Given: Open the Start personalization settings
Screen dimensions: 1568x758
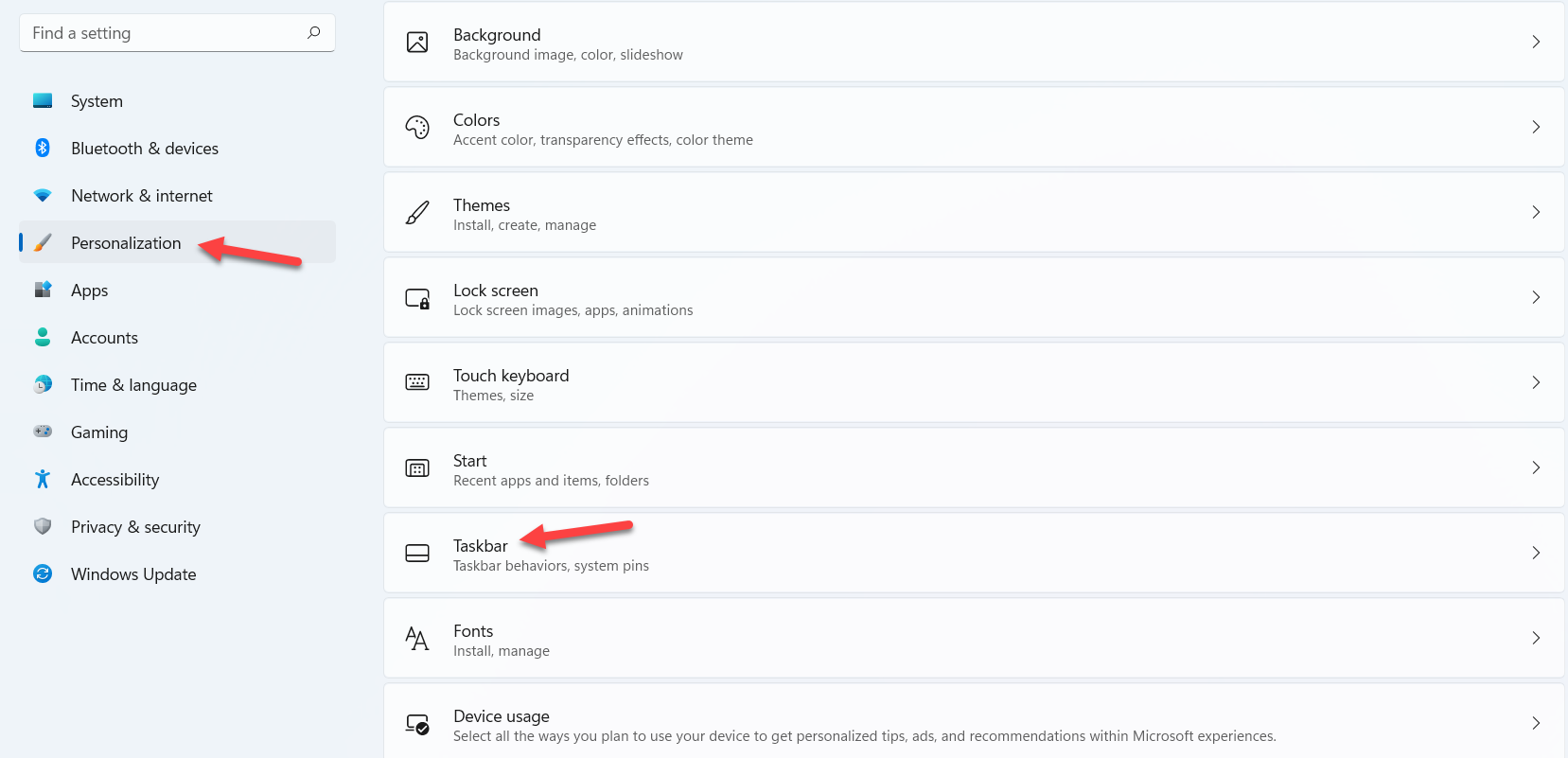Looking at the screenshot, I should pos(973,468).
